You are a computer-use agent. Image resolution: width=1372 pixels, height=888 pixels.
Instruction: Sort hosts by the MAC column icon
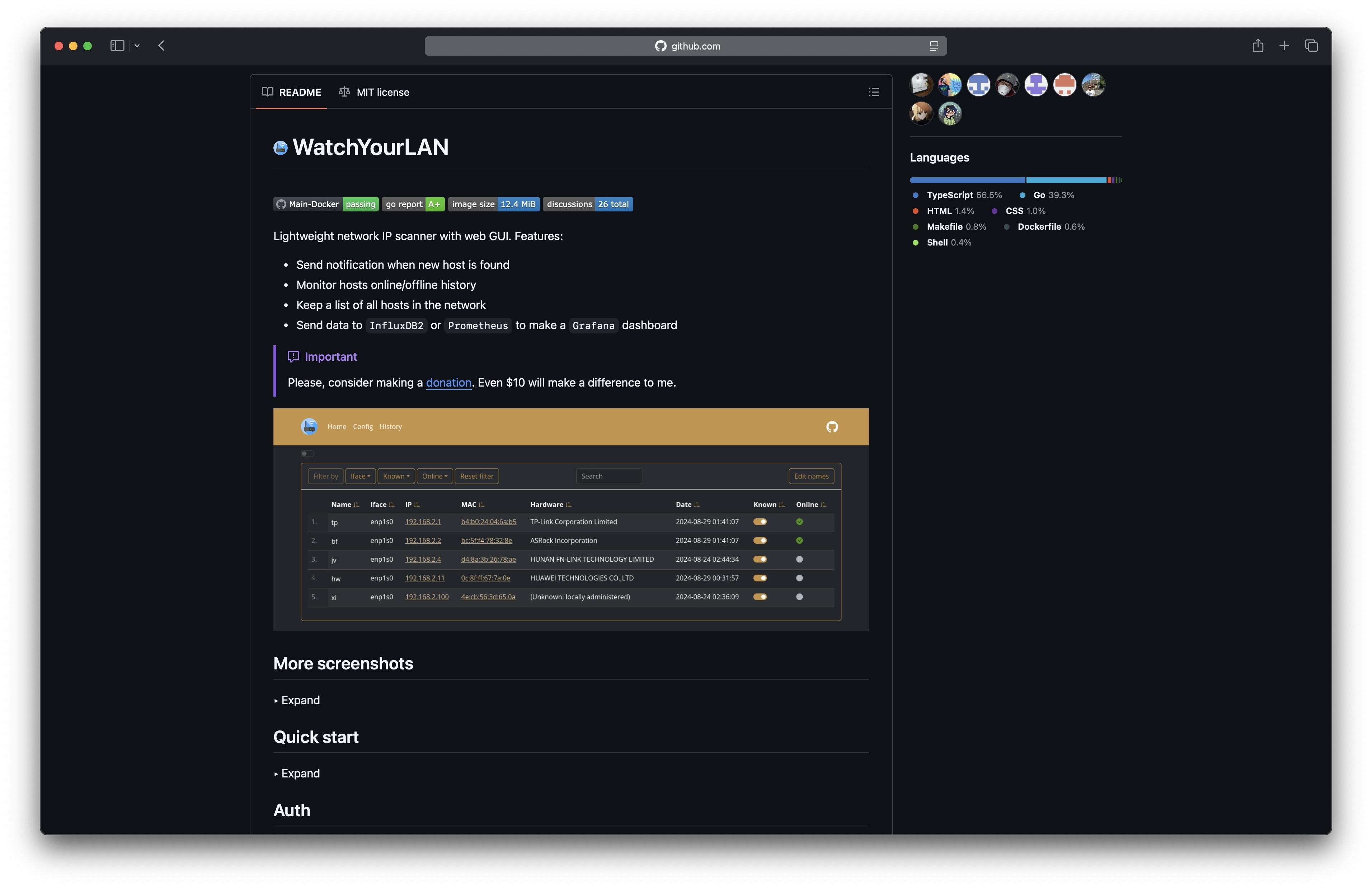(x=481, y=505)
